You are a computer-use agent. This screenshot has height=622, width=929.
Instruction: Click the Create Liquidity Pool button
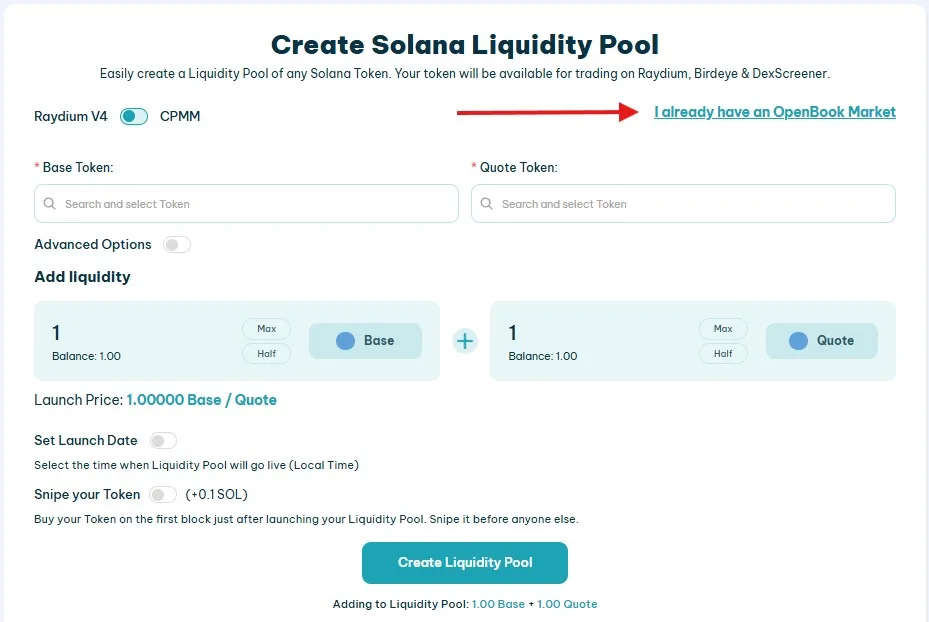pyautogui.click(x=464, y=562)
